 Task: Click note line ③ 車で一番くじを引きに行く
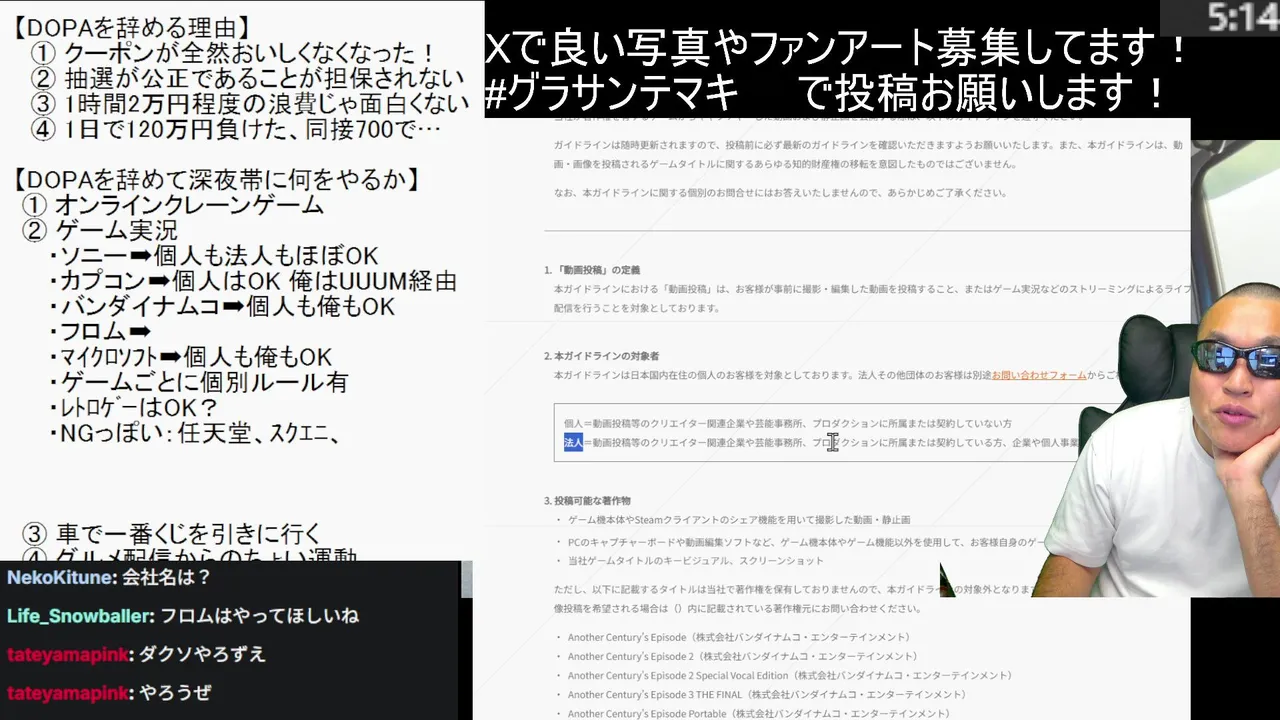tap(172, 533)
